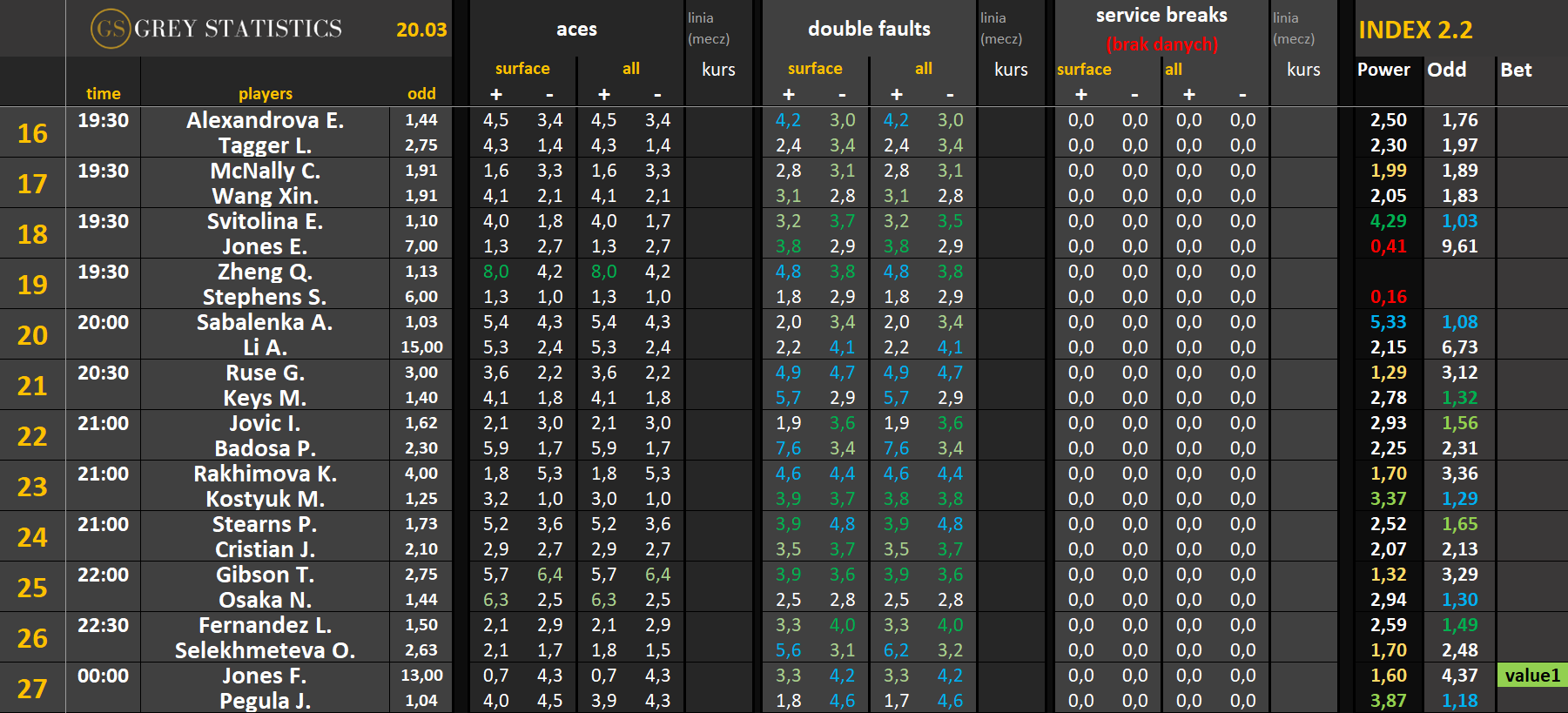Select the 20.03 date cell

tap(421, 30)
